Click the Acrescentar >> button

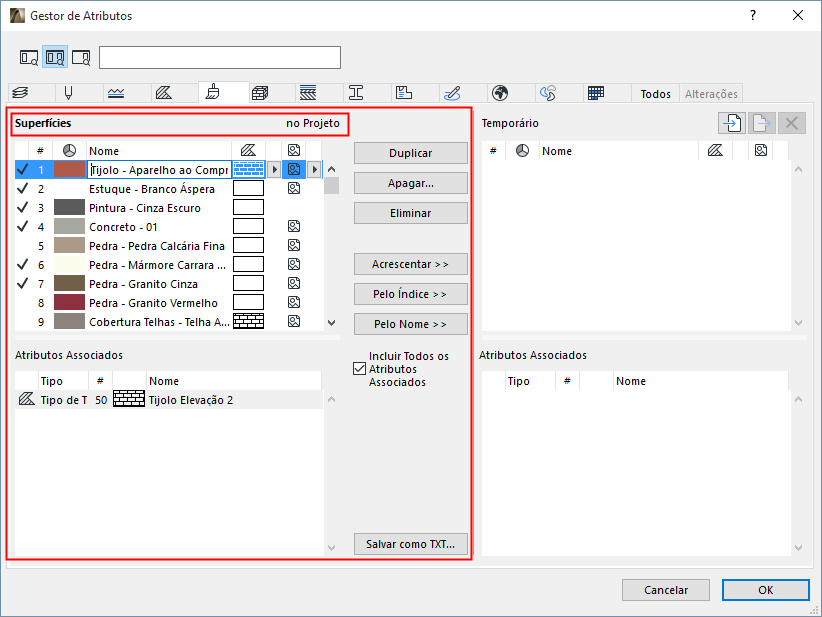410,264
